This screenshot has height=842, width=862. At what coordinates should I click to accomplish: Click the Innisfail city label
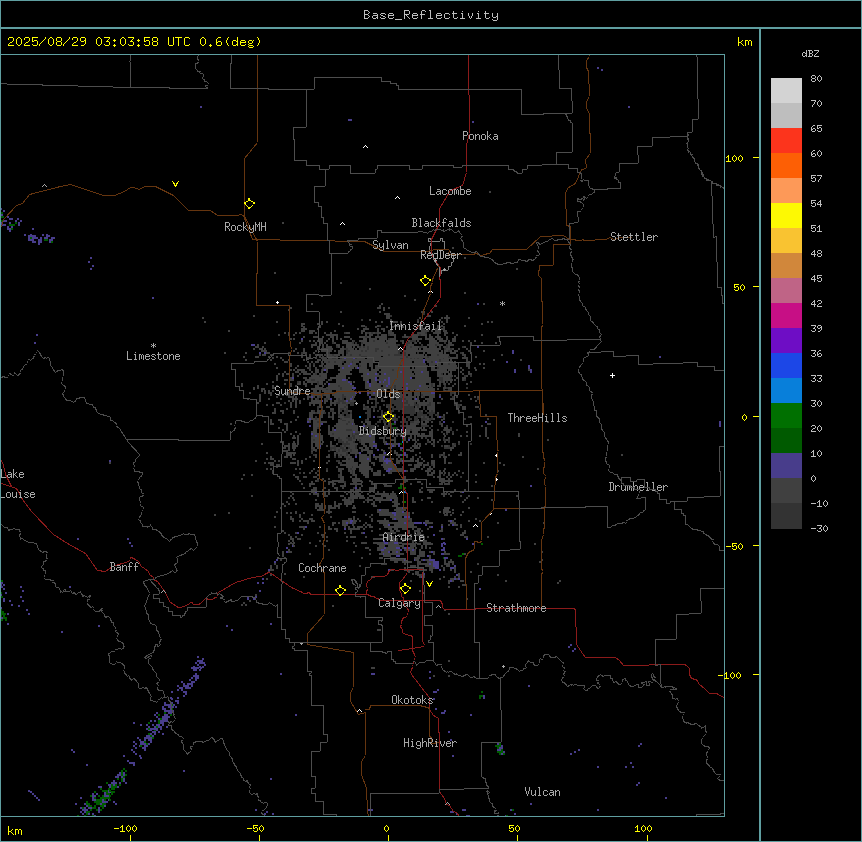416,326
